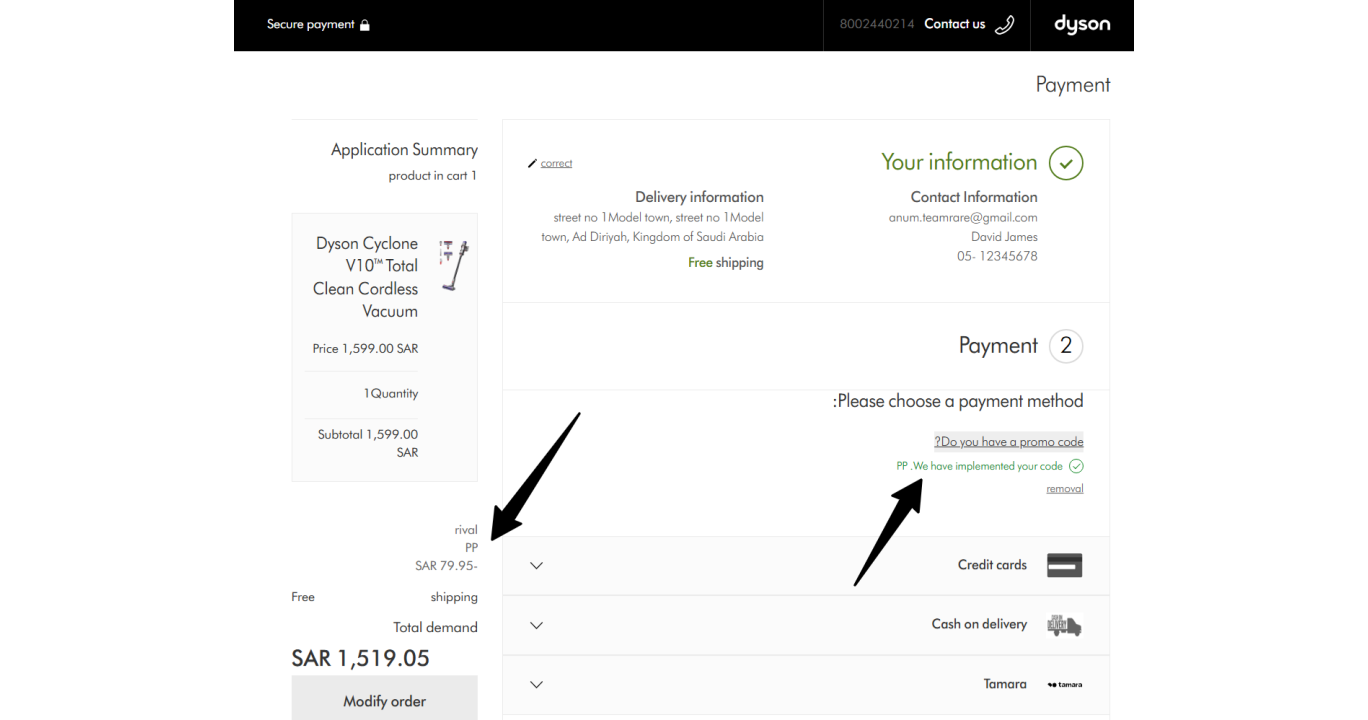Click the Price 1,599.00 SAR text

(x=365, y=349)
